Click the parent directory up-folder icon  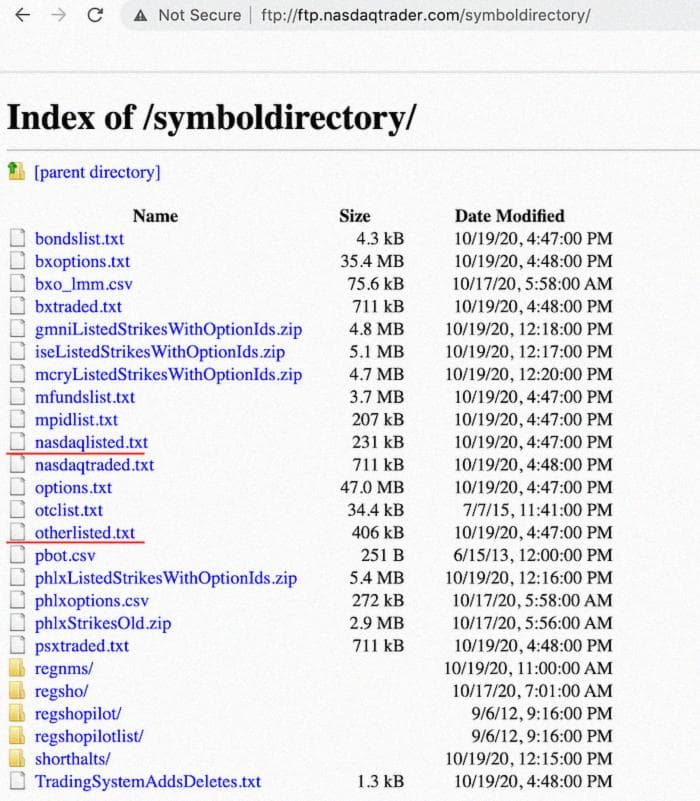(16, 172)
